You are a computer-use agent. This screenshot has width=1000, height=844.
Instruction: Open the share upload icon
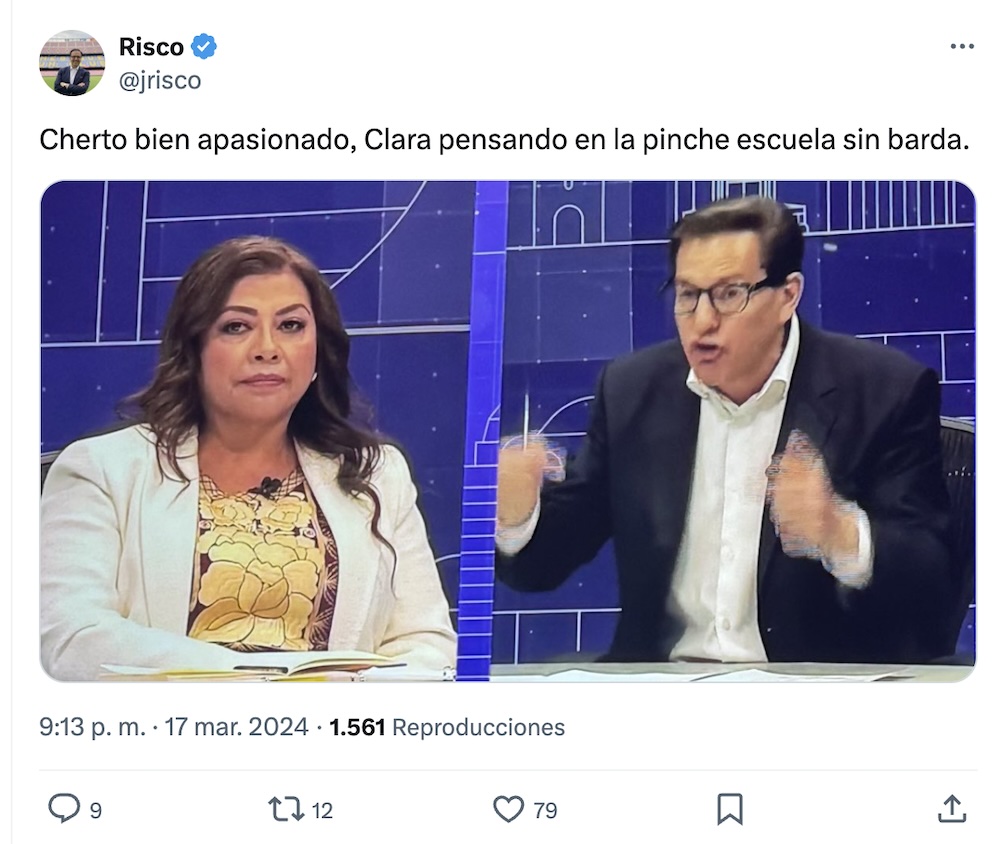pyautogui.click(x=952, y=808)
